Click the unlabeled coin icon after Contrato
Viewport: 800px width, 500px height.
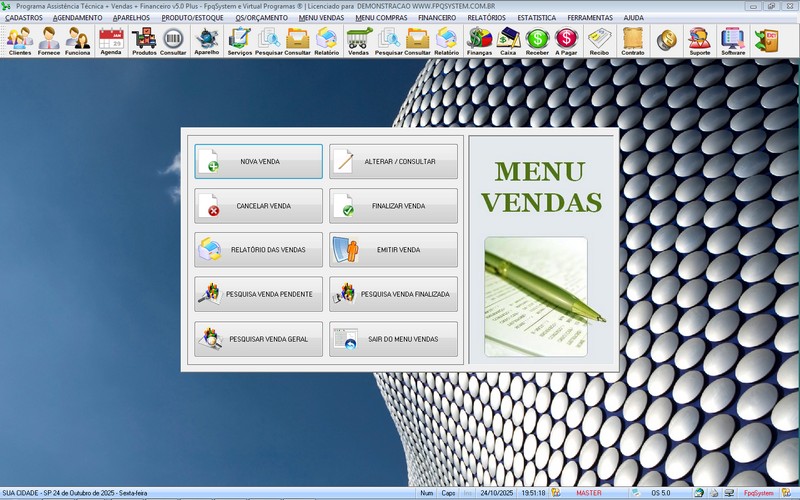click(x=666, y=40)
